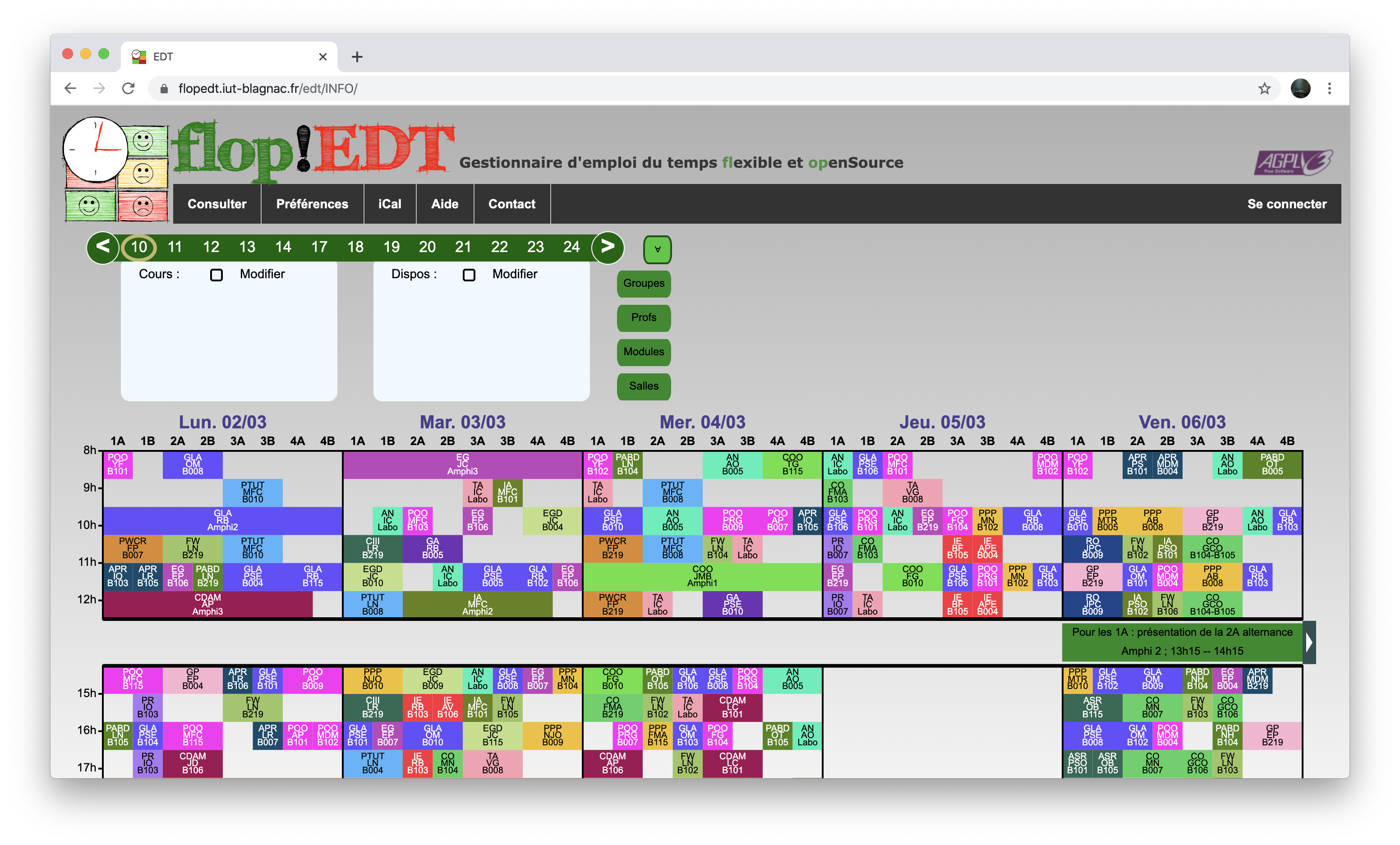1400x845 pixels.
Task: Open the iCal menu item
Action: coord(390,204)
